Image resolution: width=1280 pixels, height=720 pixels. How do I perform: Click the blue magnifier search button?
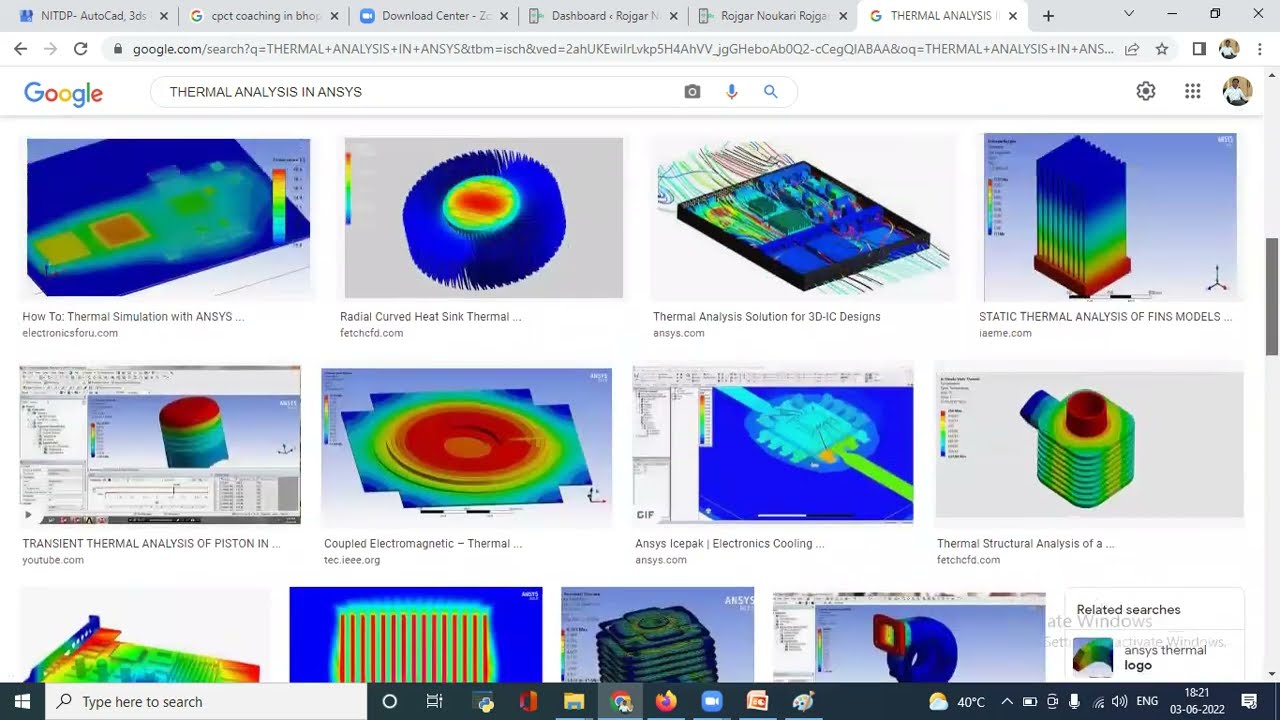click(x=770, y=91)
